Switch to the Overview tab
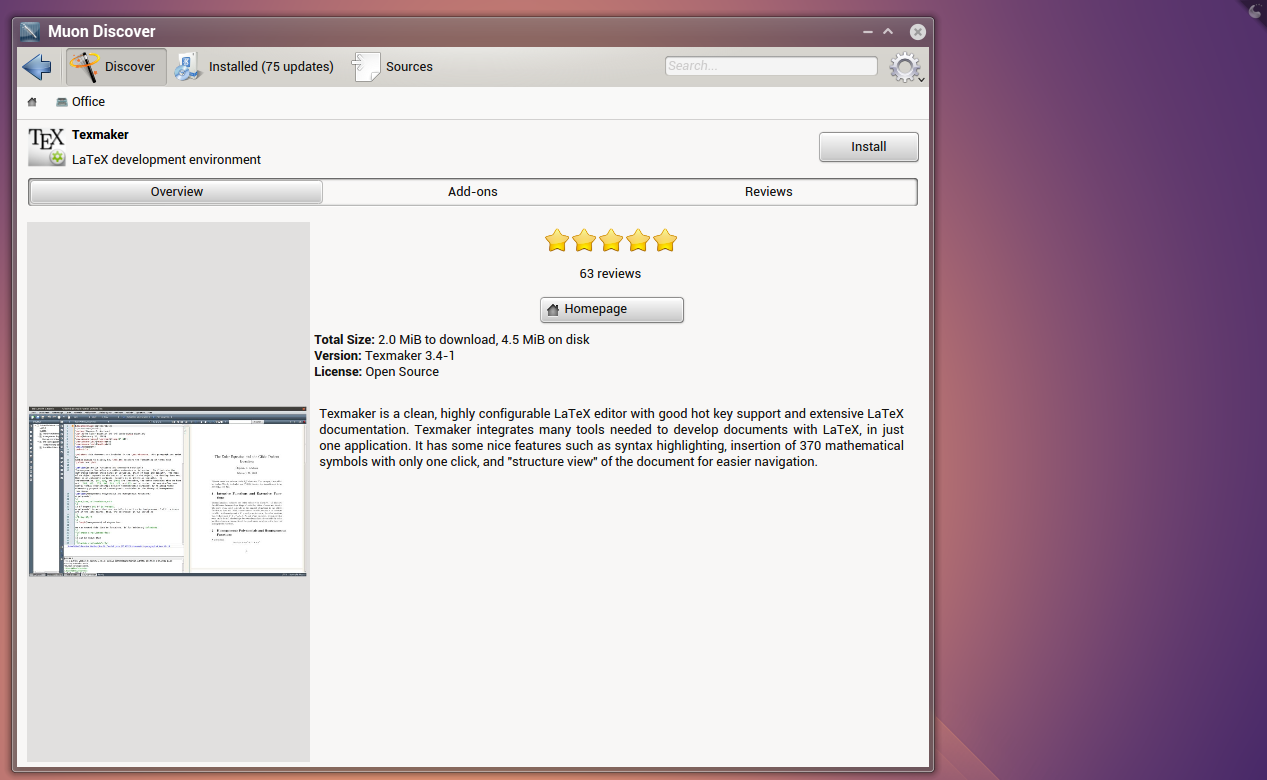This screenshot has width=1267, height=780. (x=176, y=192)
